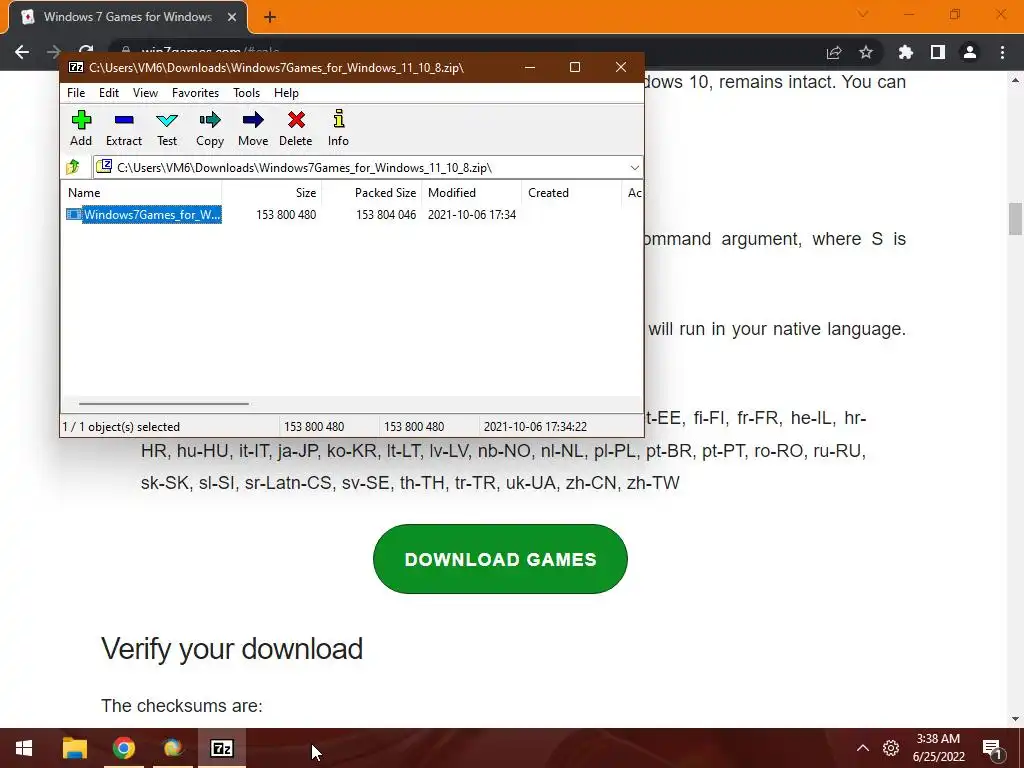
Task: Click the size value 153 800 480
Action: 286,214
